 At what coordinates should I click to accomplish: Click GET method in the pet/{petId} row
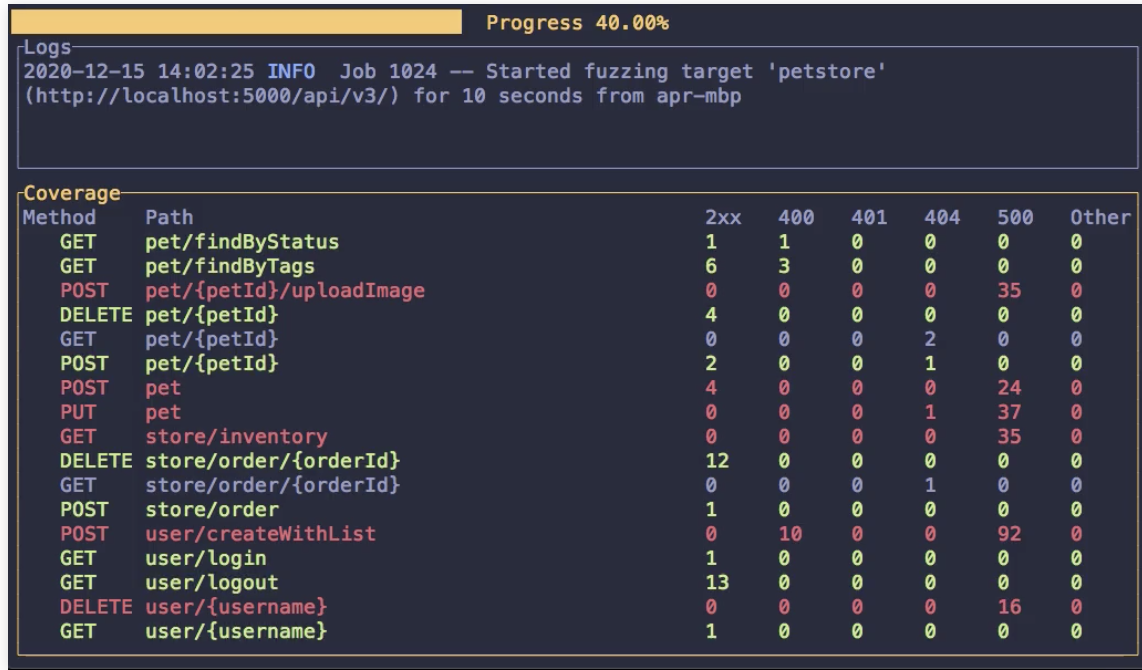tap(78, 339)
